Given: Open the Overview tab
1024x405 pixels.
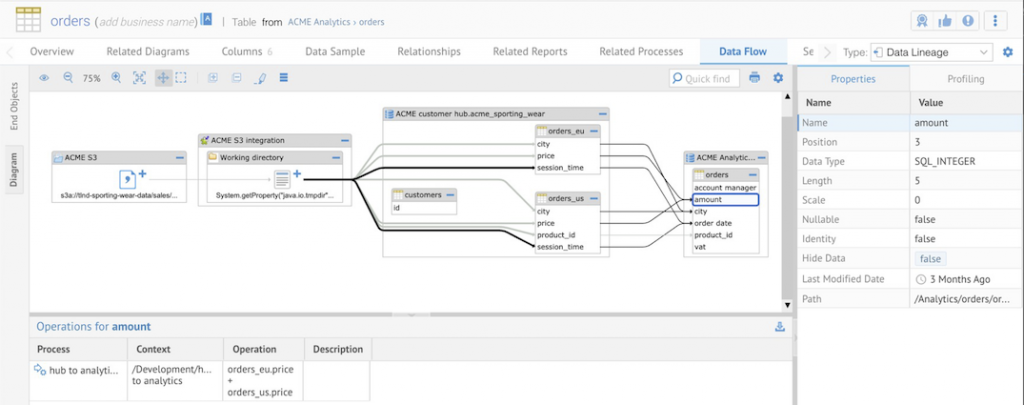Looking at the screenshot, I should tap(52, 52).
